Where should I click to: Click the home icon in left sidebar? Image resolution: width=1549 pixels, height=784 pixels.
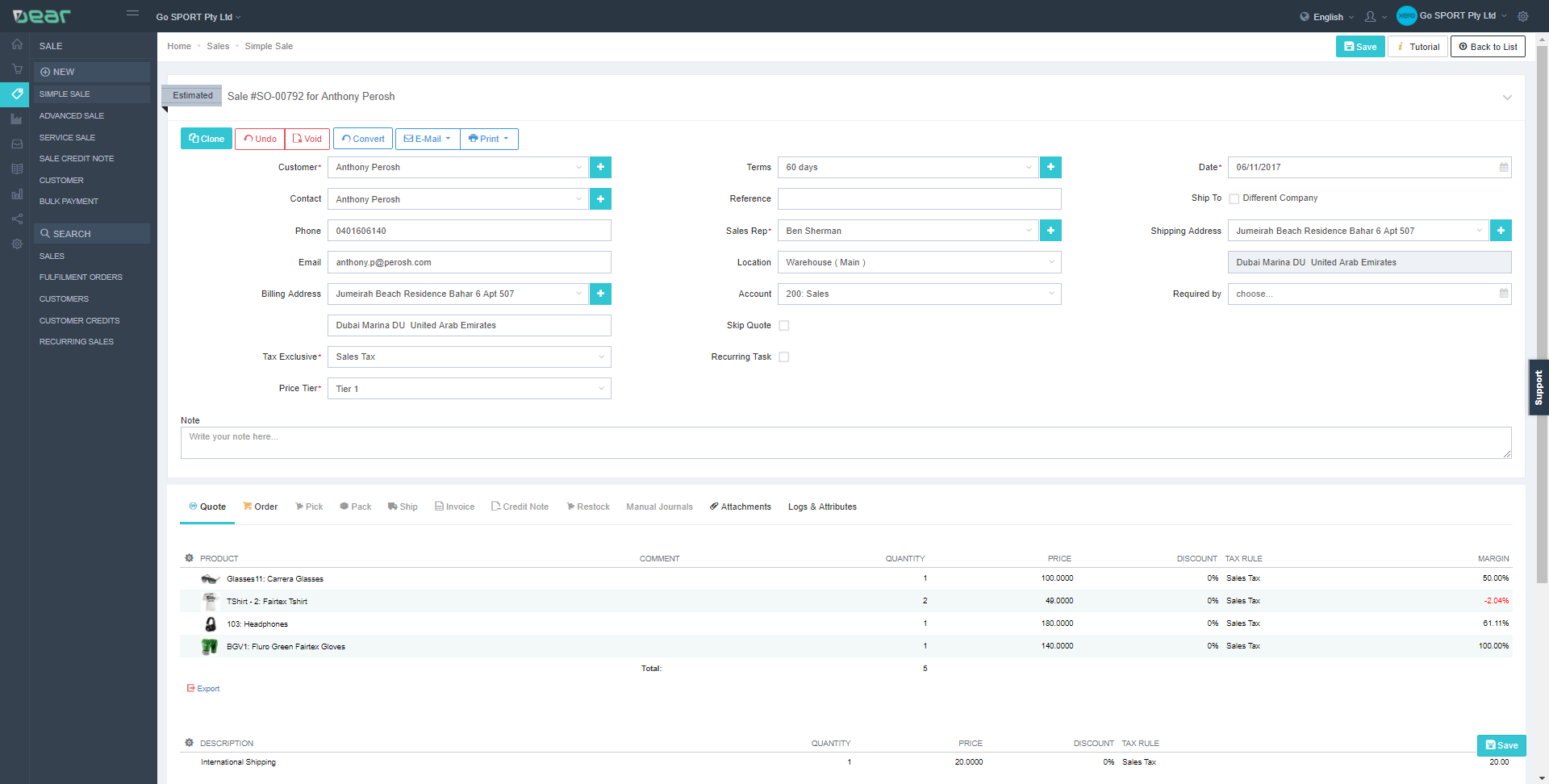coord(16,44)
